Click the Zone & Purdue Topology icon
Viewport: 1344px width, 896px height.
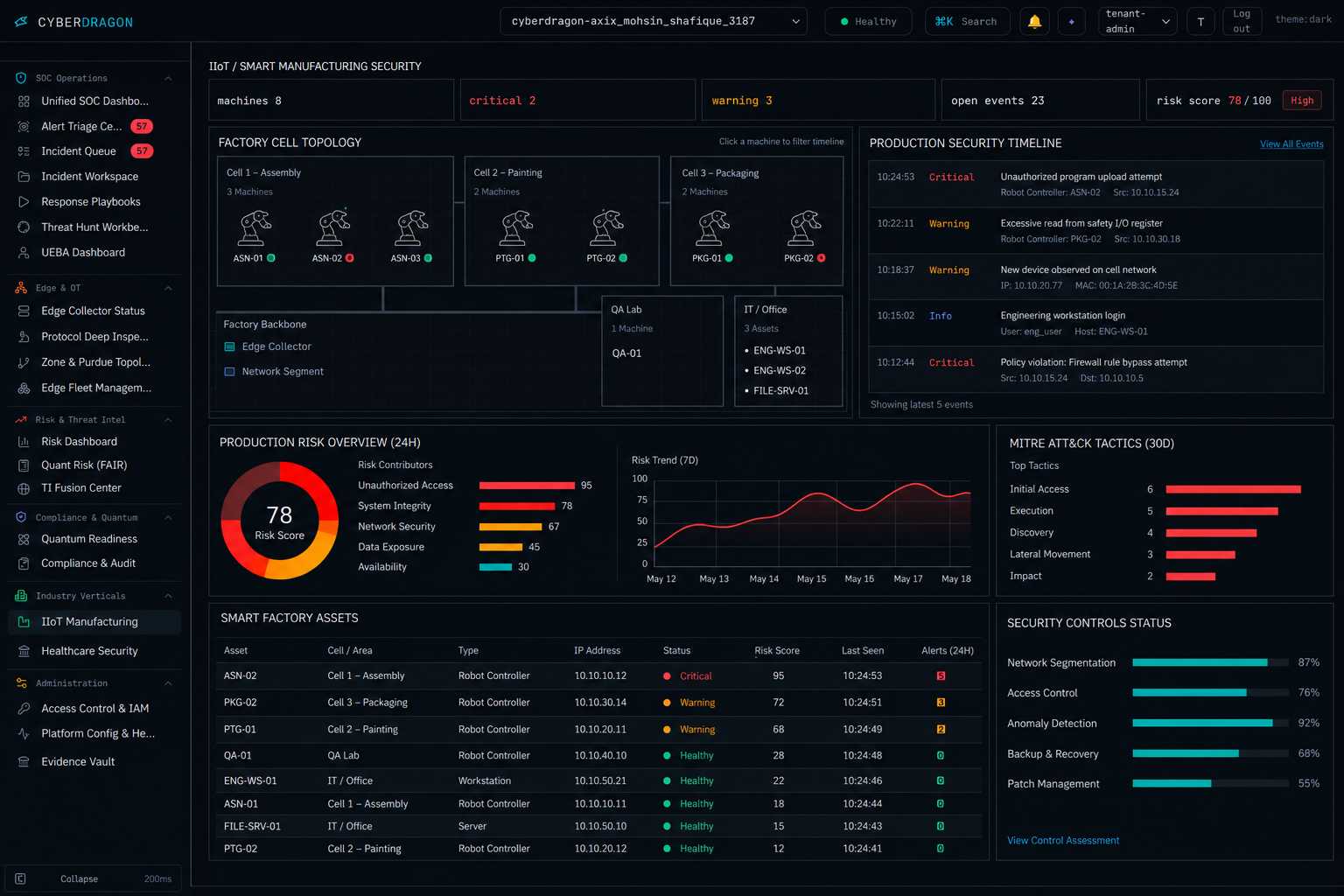pyautogui.click(x=24, y=362)
